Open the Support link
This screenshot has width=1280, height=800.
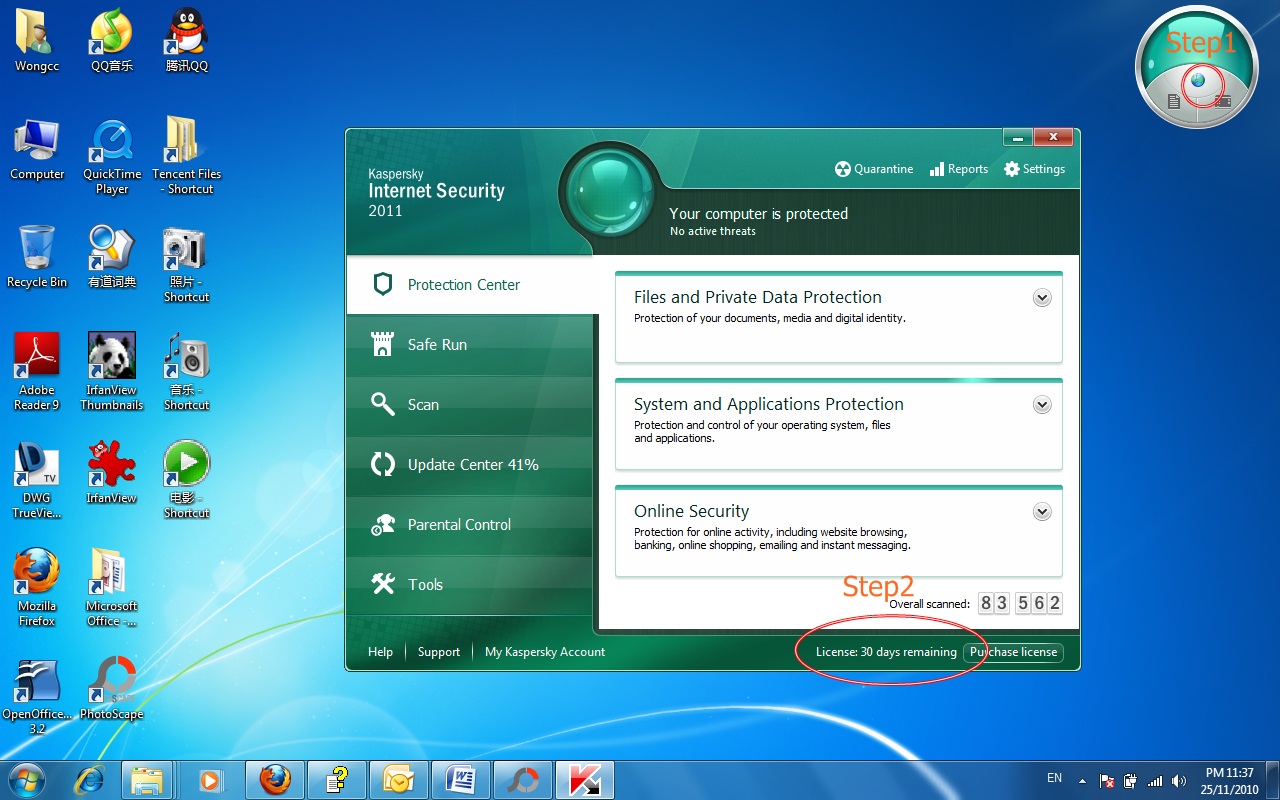point(439,652)
